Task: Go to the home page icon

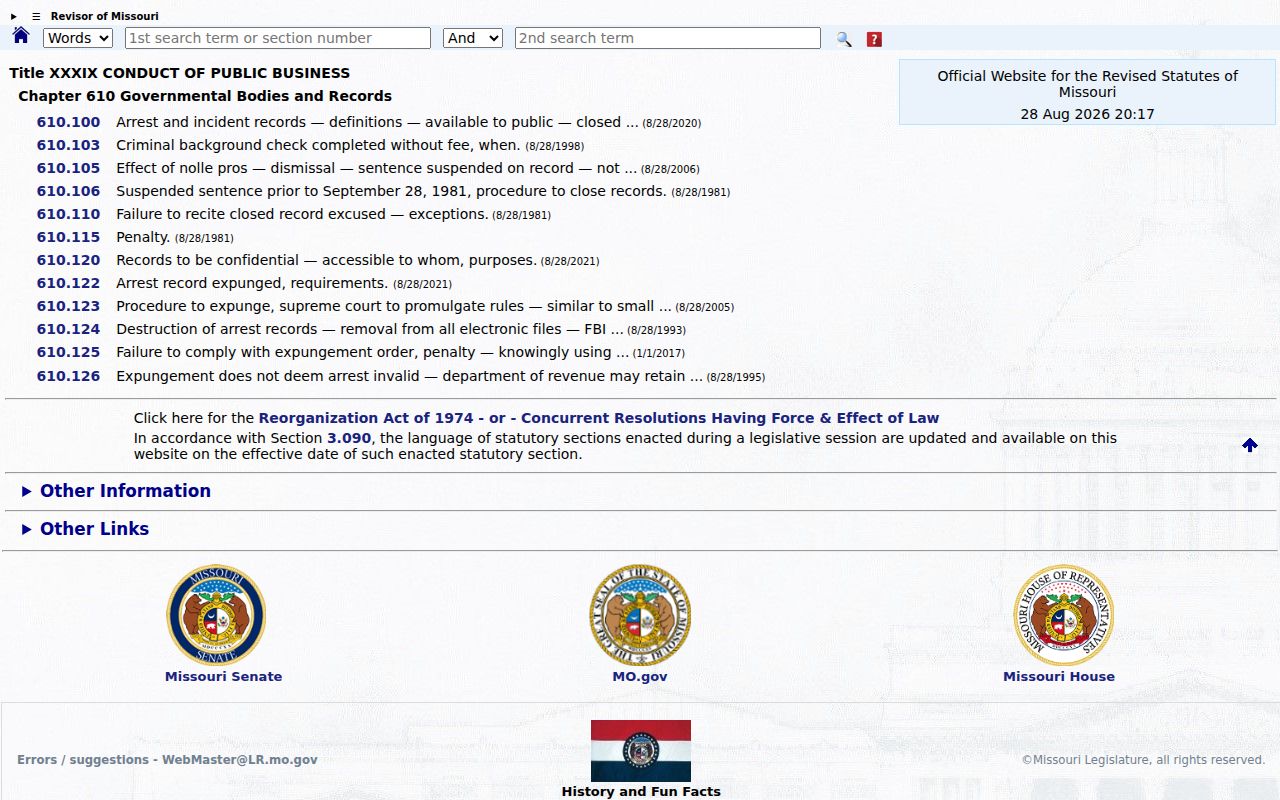Action: (21, 36)
